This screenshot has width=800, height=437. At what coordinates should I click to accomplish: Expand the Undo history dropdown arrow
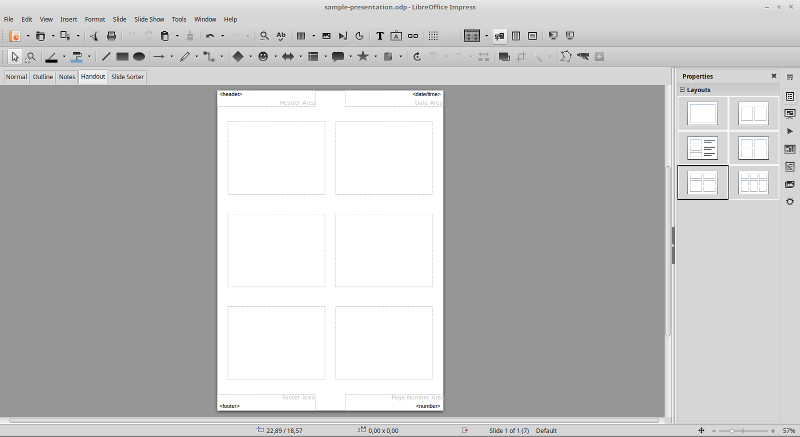pyautogui.click(x=223, y=36)
